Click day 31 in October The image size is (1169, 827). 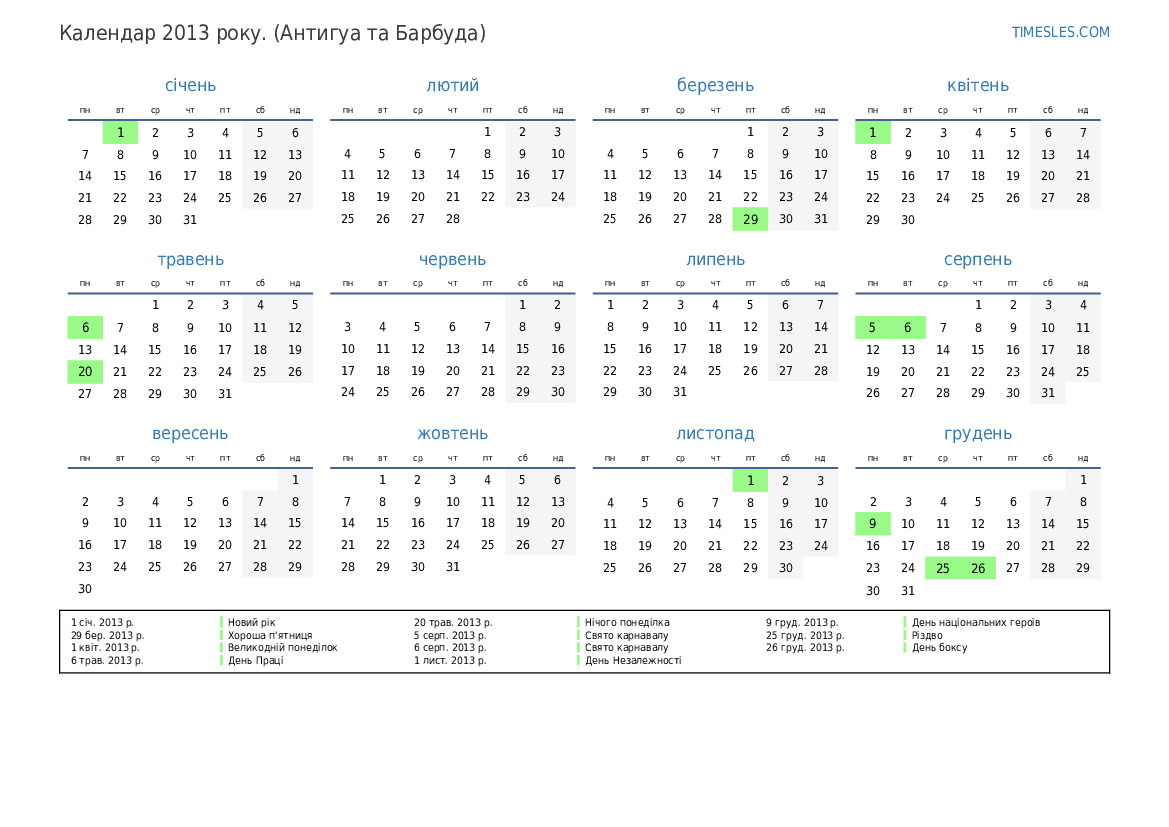click(x=453, y=567)
